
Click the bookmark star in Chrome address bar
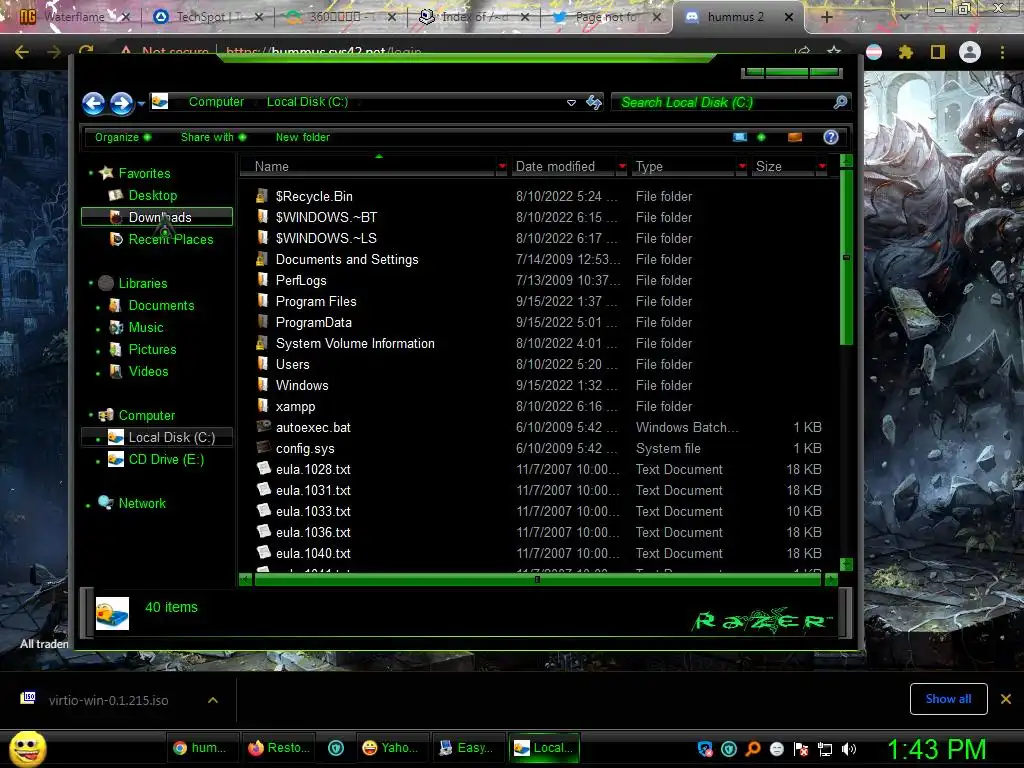834,51
